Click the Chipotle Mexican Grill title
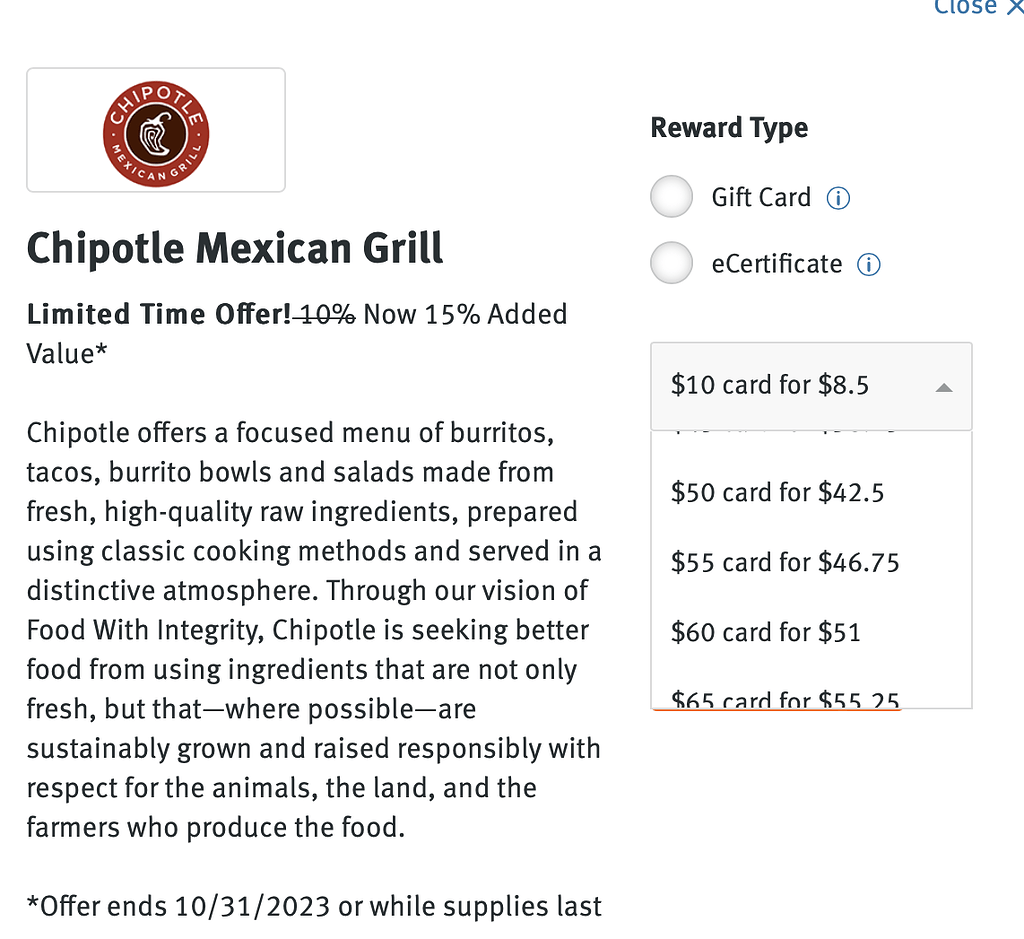 point(234,248)
